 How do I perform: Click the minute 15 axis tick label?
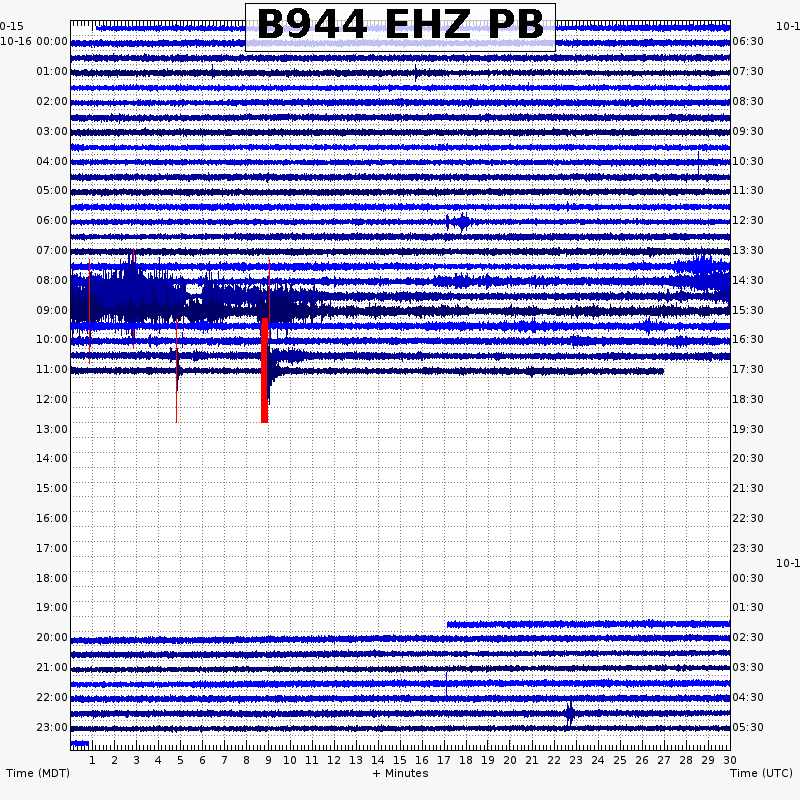point(400,760)
